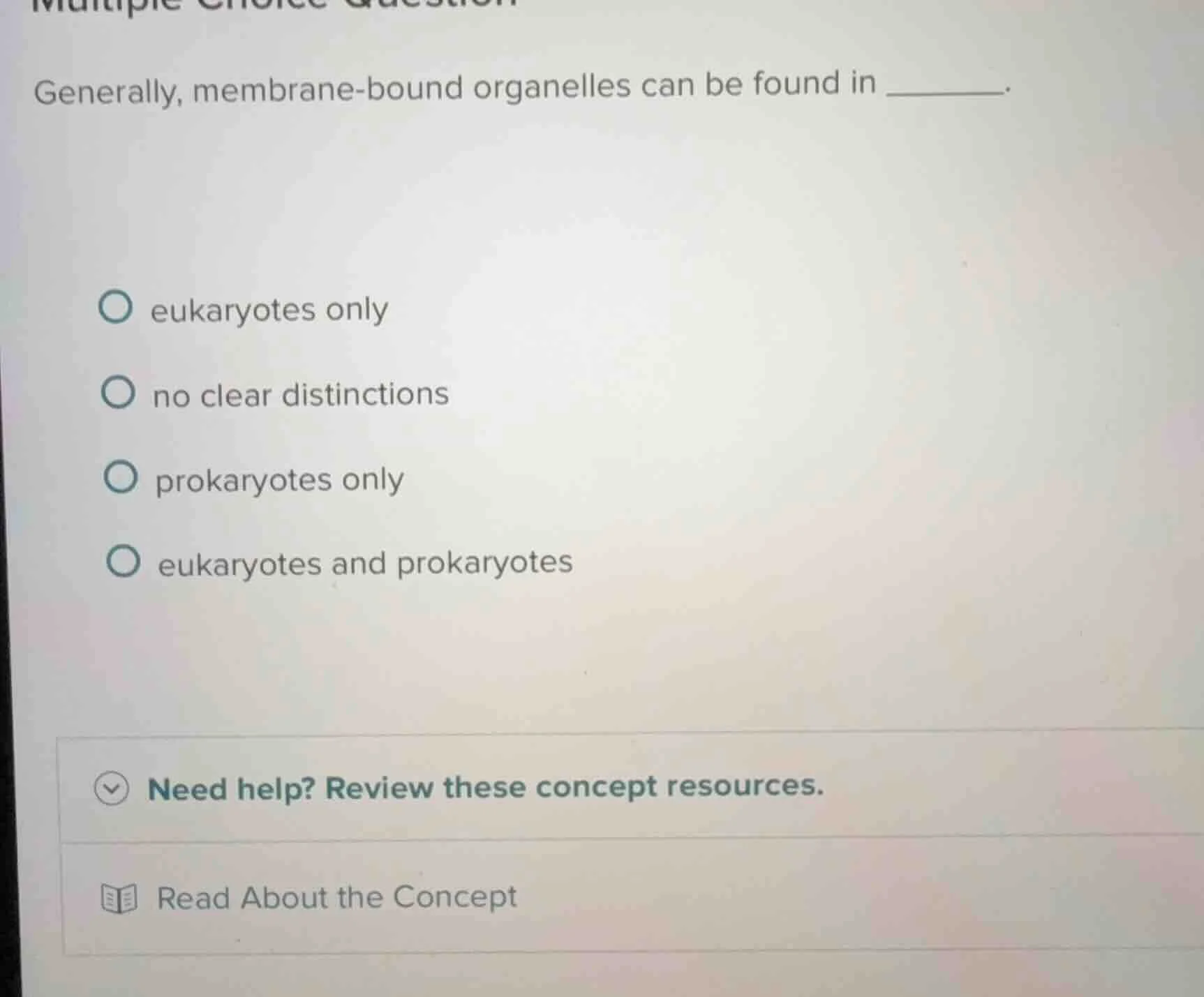Select the 'no clear distinctions' radio button
This screenshot has width=1204, height=997.
tap(120, 393)
